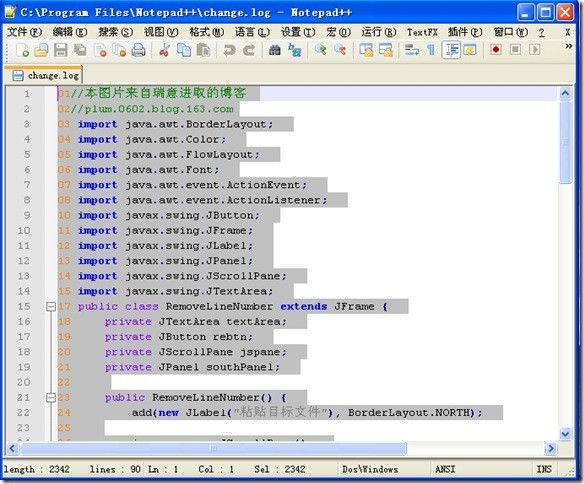The image size is (584, 484).
Task: Click the Notepad++ title bar icon
Action: [10, 12]
